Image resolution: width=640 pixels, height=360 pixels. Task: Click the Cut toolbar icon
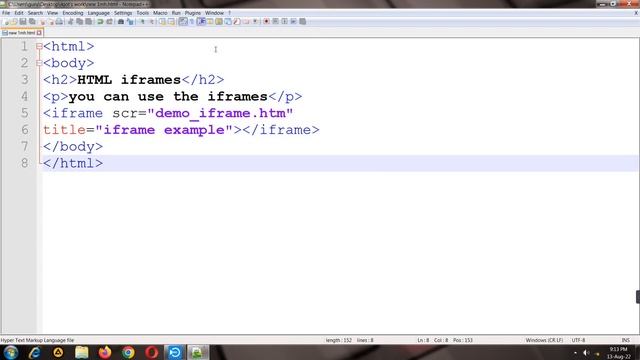(x=70, y=21)
